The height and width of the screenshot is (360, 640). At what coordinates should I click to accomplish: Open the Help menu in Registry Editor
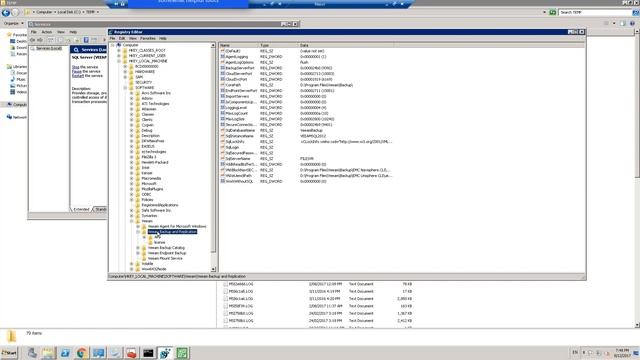pyautogui.click(x=163, y=38)
